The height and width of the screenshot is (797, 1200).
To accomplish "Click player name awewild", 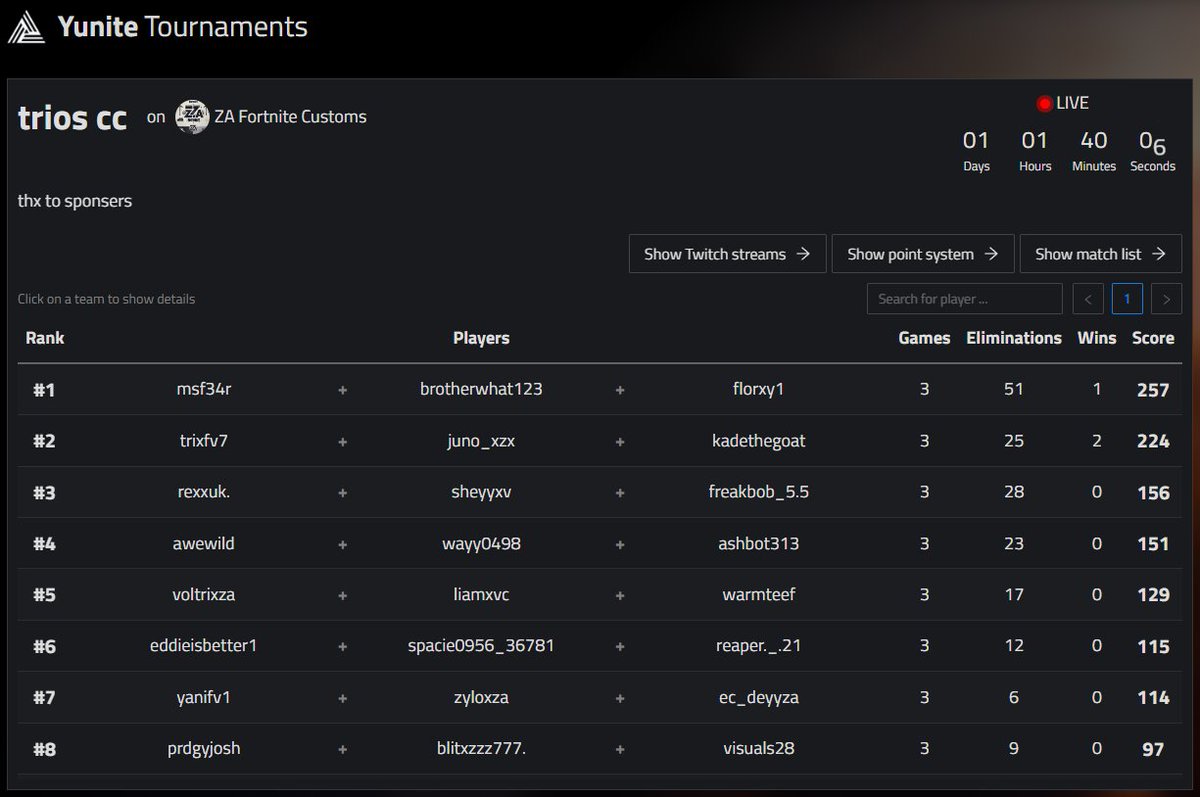I will [204, 544].
